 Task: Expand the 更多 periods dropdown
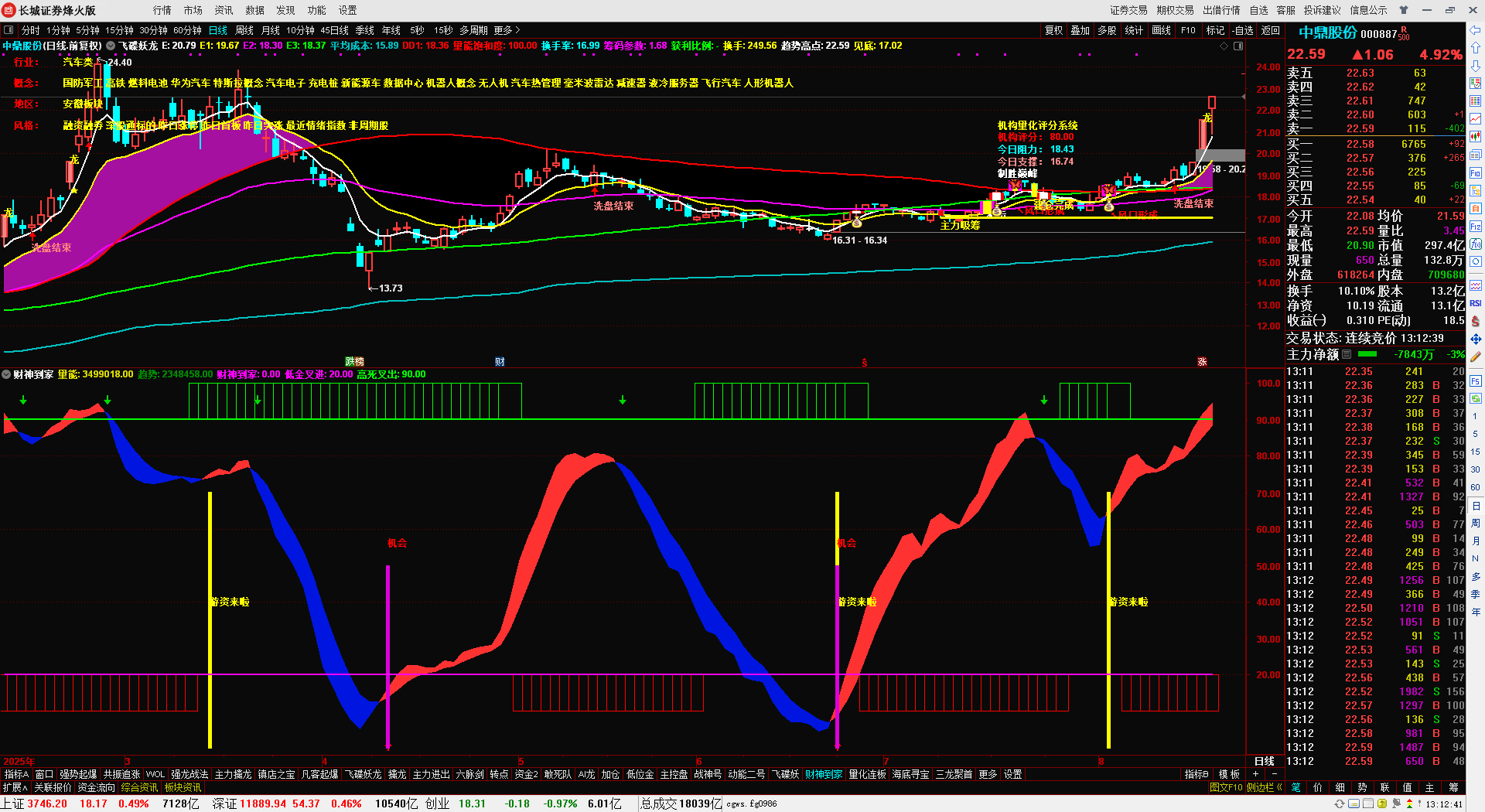click(507, 30)
